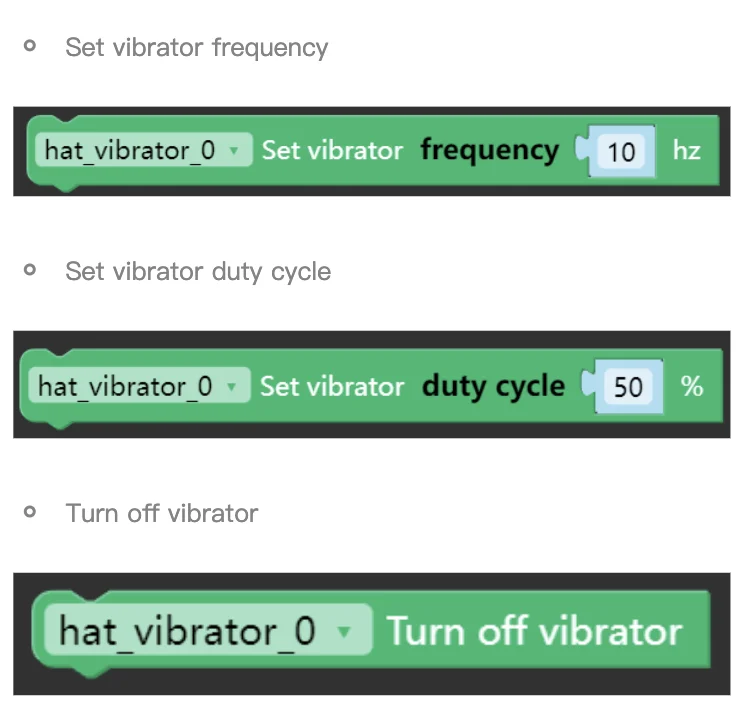Click the "Set vibrator duty cycle" heading text
Viewport: 752px width, 722px height.
pos(198,271)
